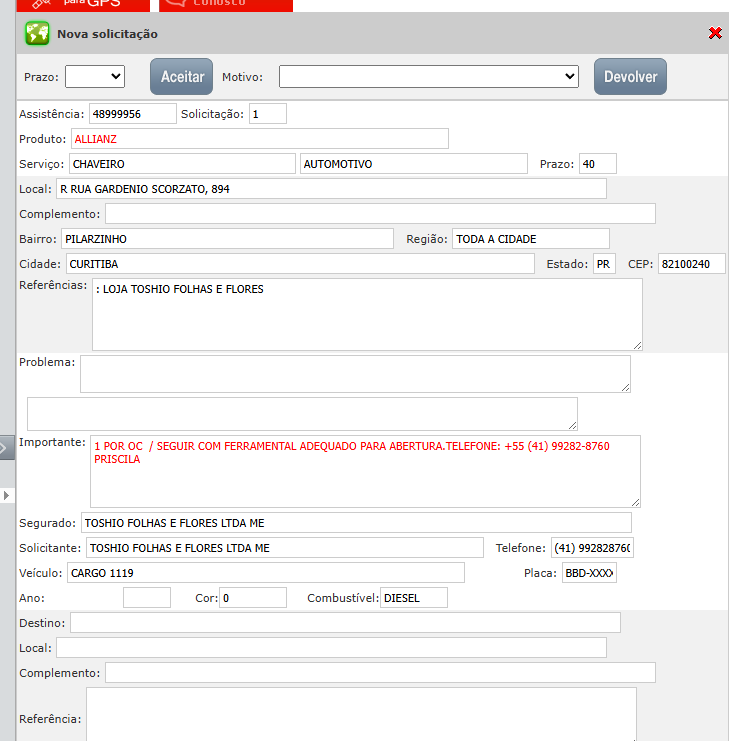
Task: Click the Cor field
Action: [253, 598]
